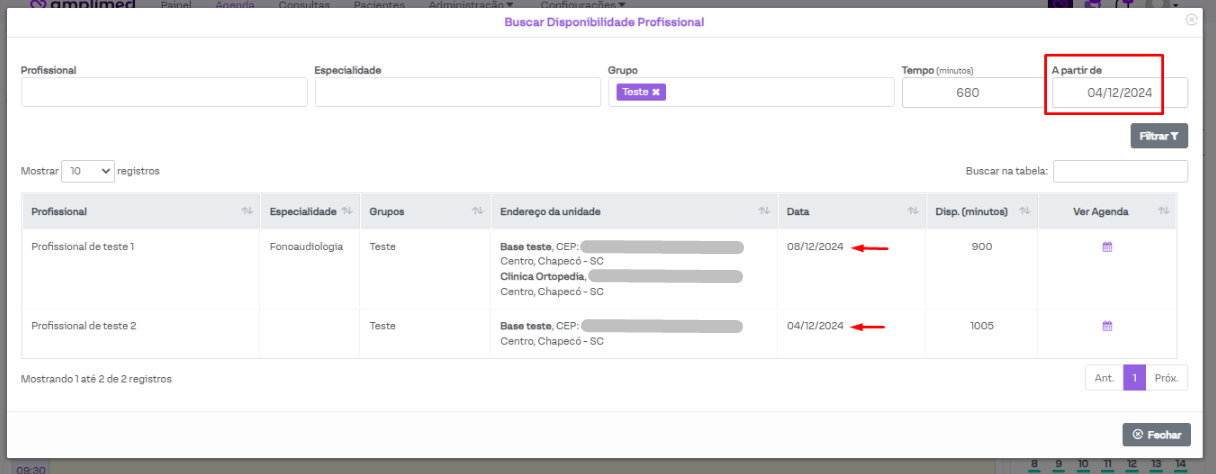The height and width of the screenshot is (474, 1216).
Task: Close the dialog with top-right X
Action: pos(1191,19)
